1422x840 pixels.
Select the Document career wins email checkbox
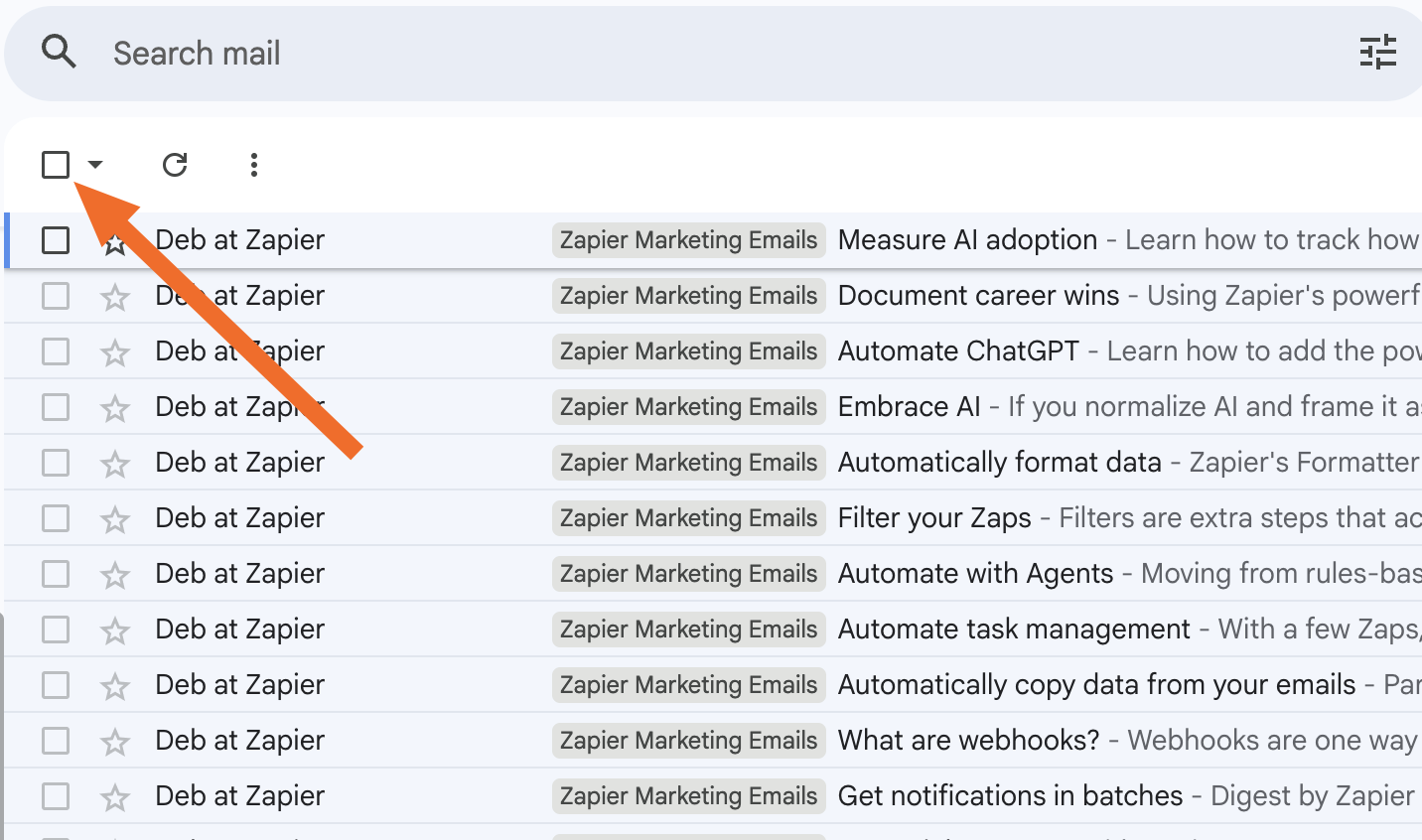tap(56, 296)
